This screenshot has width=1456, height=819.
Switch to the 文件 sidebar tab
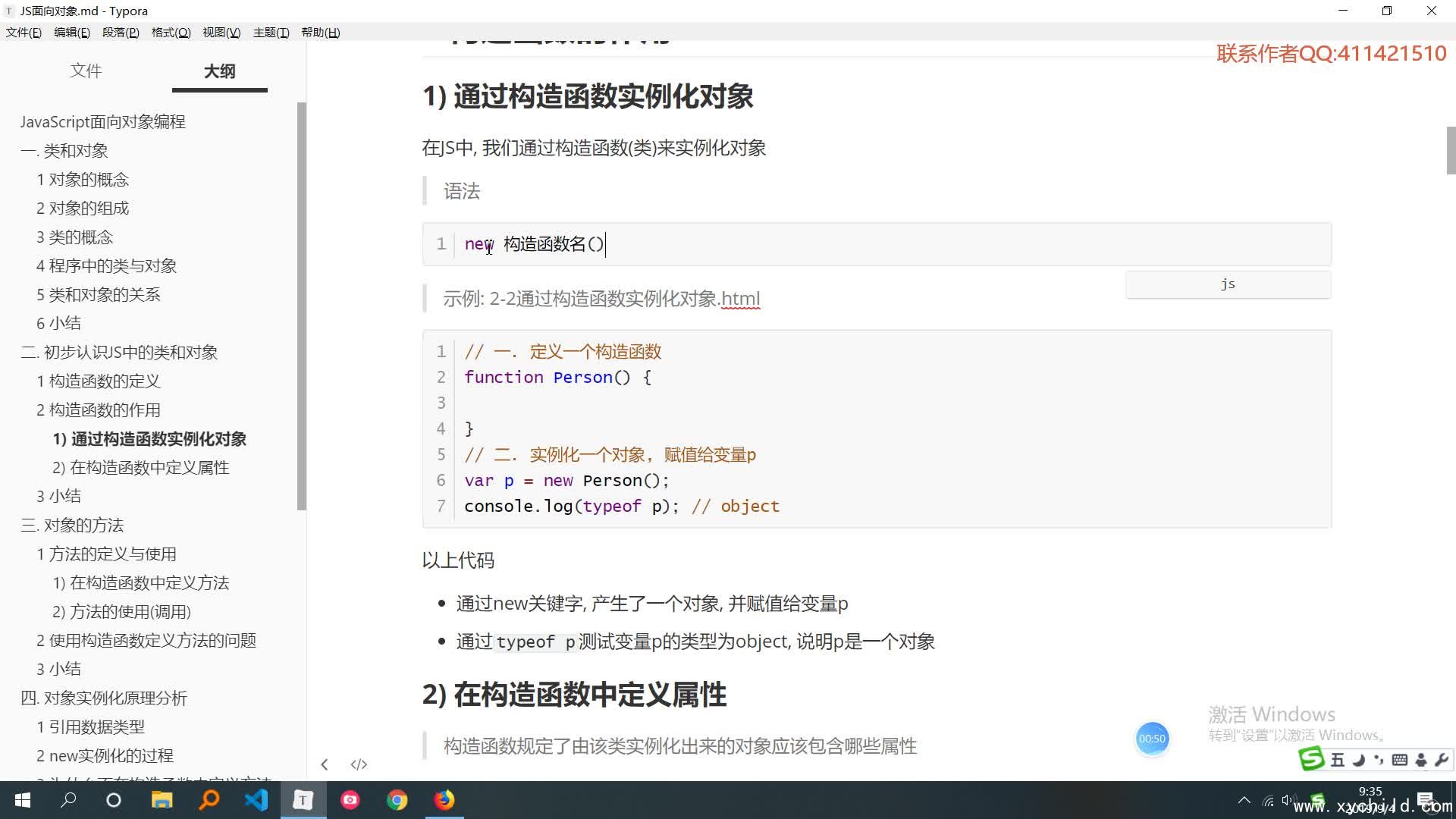86,71
